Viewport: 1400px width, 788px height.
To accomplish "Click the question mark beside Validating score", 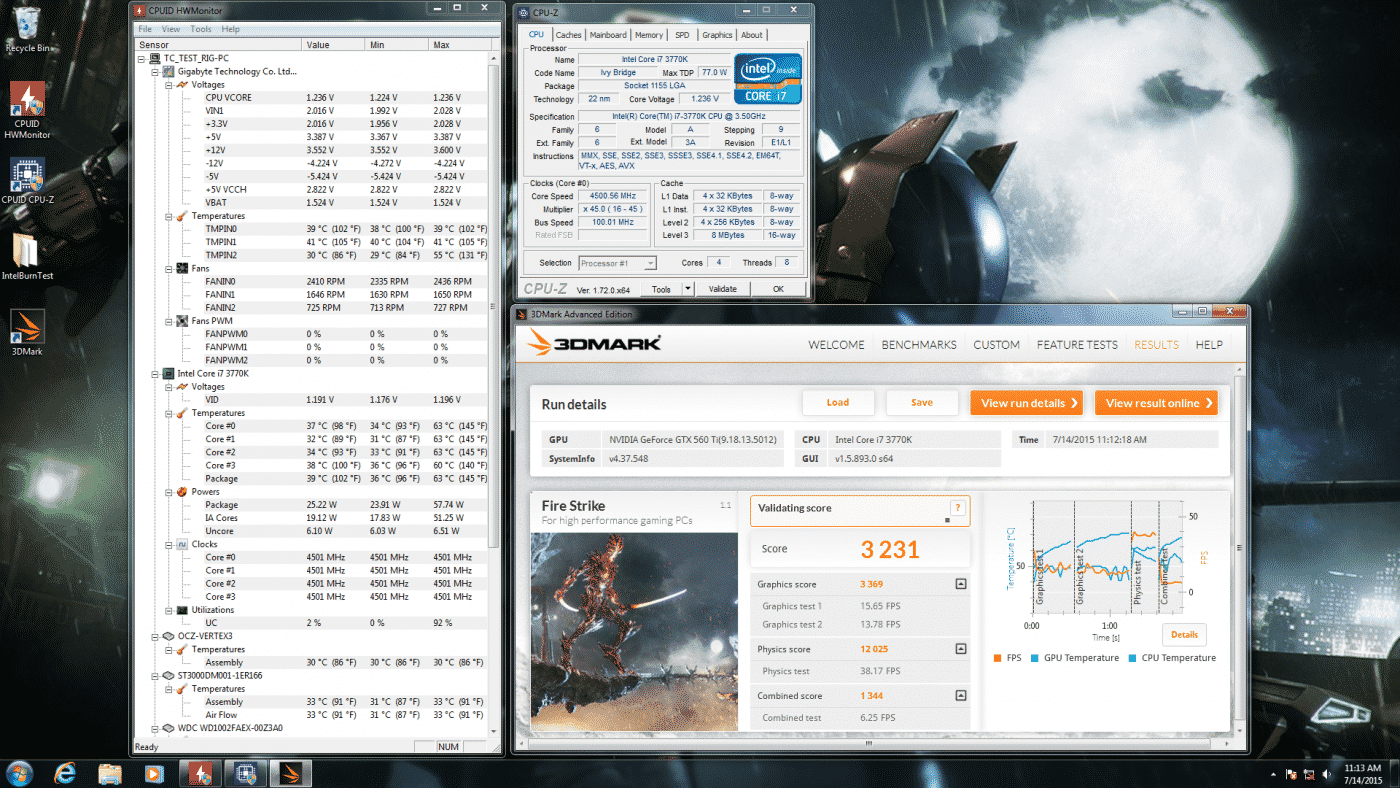I will [957, 508].
